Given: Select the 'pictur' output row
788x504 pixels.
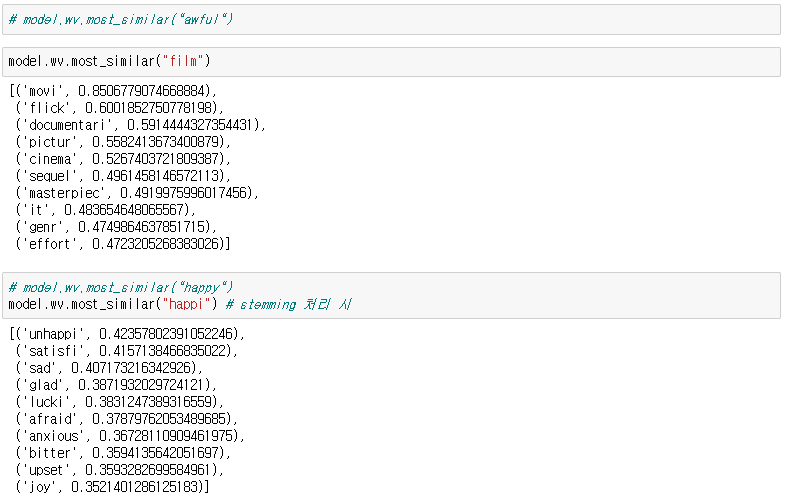Looking at the screenshot, I should coord(123,142).
